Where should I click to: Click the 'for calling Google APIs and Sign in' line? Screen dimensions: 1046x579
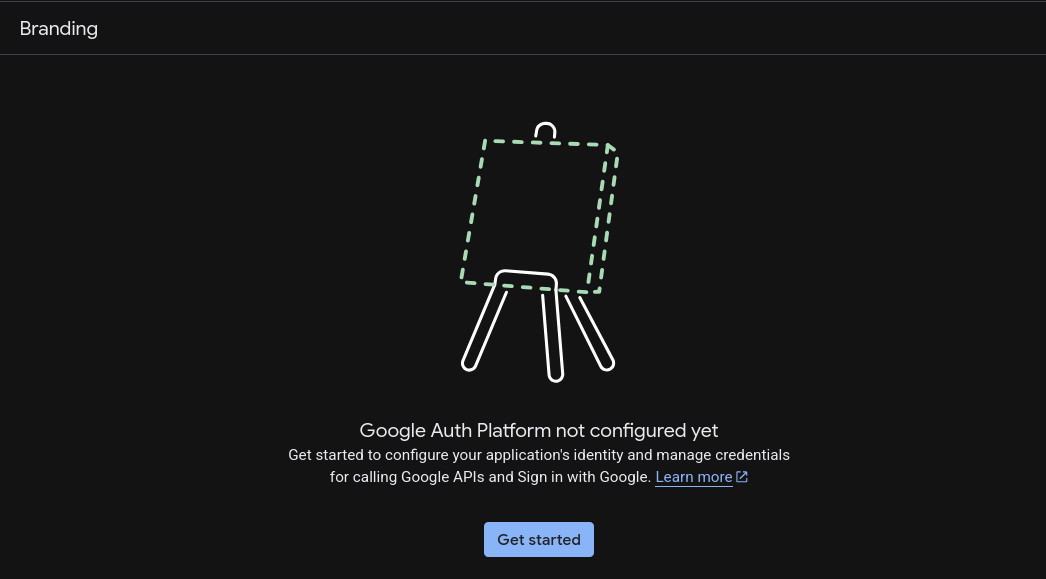490,477
